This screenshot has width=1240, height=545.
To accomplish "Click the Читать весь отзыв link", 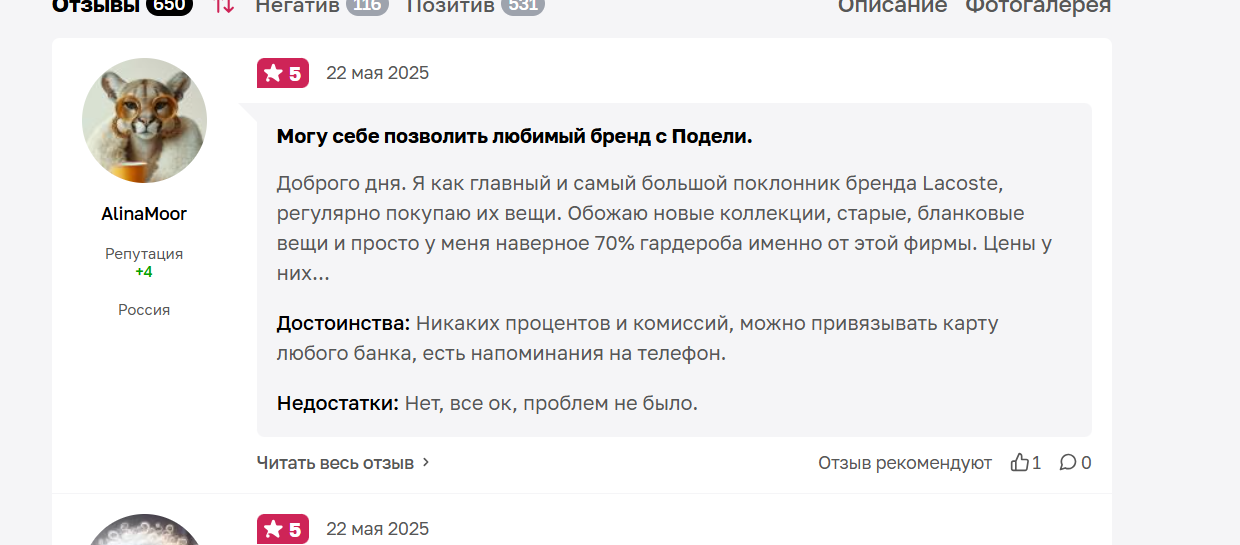I will (335, 463).
